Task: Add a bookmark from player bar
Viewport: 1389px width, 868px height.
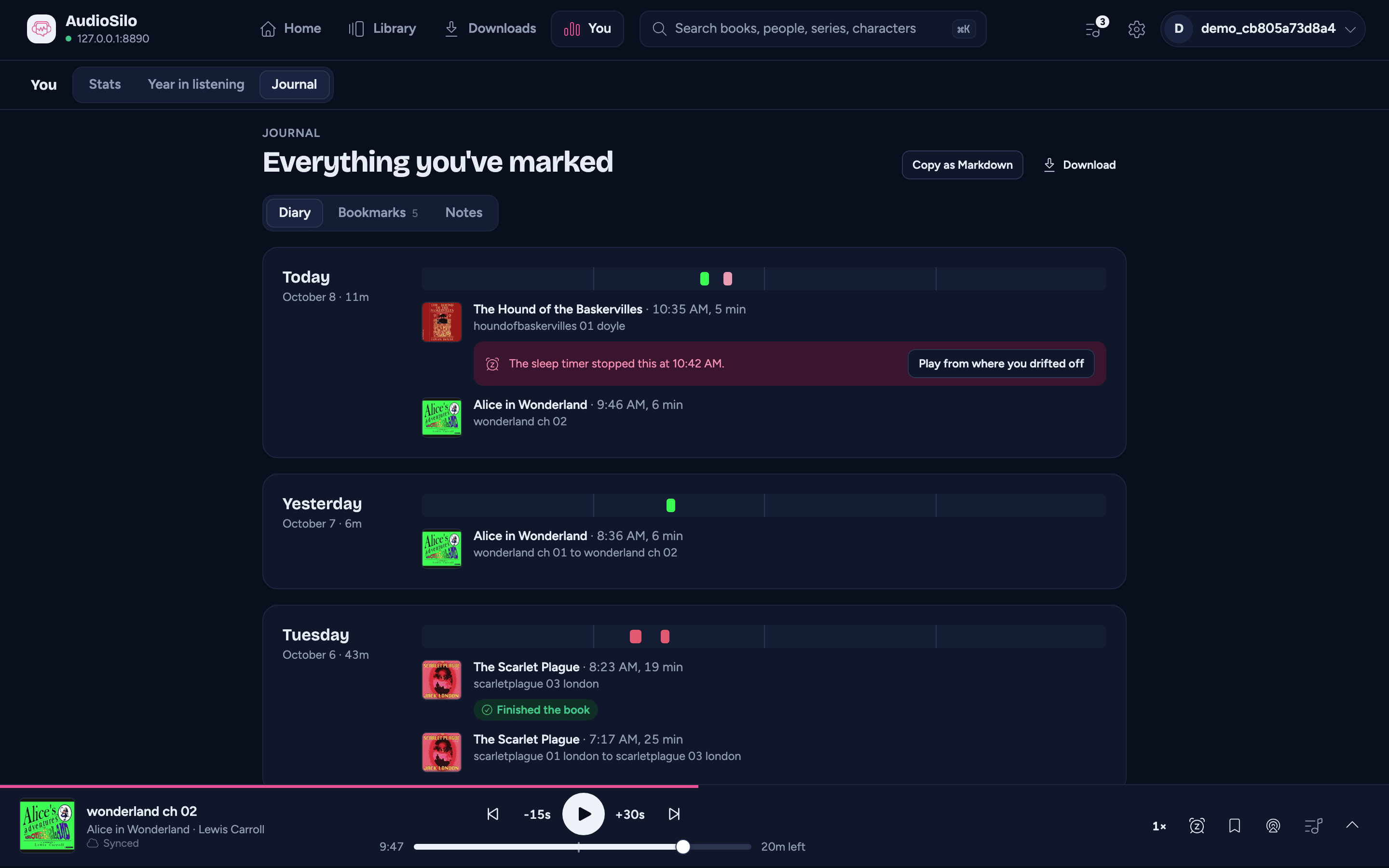Action: coord(1235,826)
